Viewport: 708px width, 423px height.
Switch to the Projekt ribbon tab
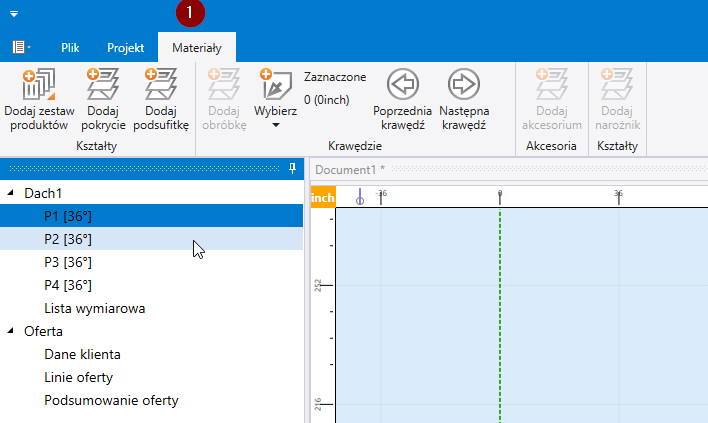click(x=126, y=47)
